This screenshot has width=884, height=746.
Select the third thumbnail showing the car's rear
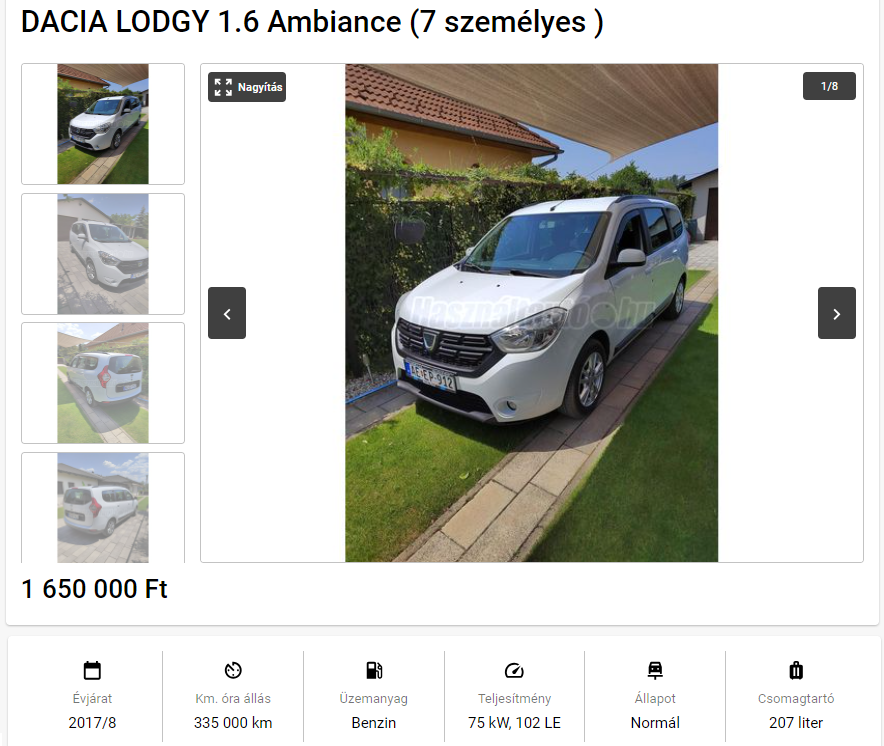(x=103, y=383)
